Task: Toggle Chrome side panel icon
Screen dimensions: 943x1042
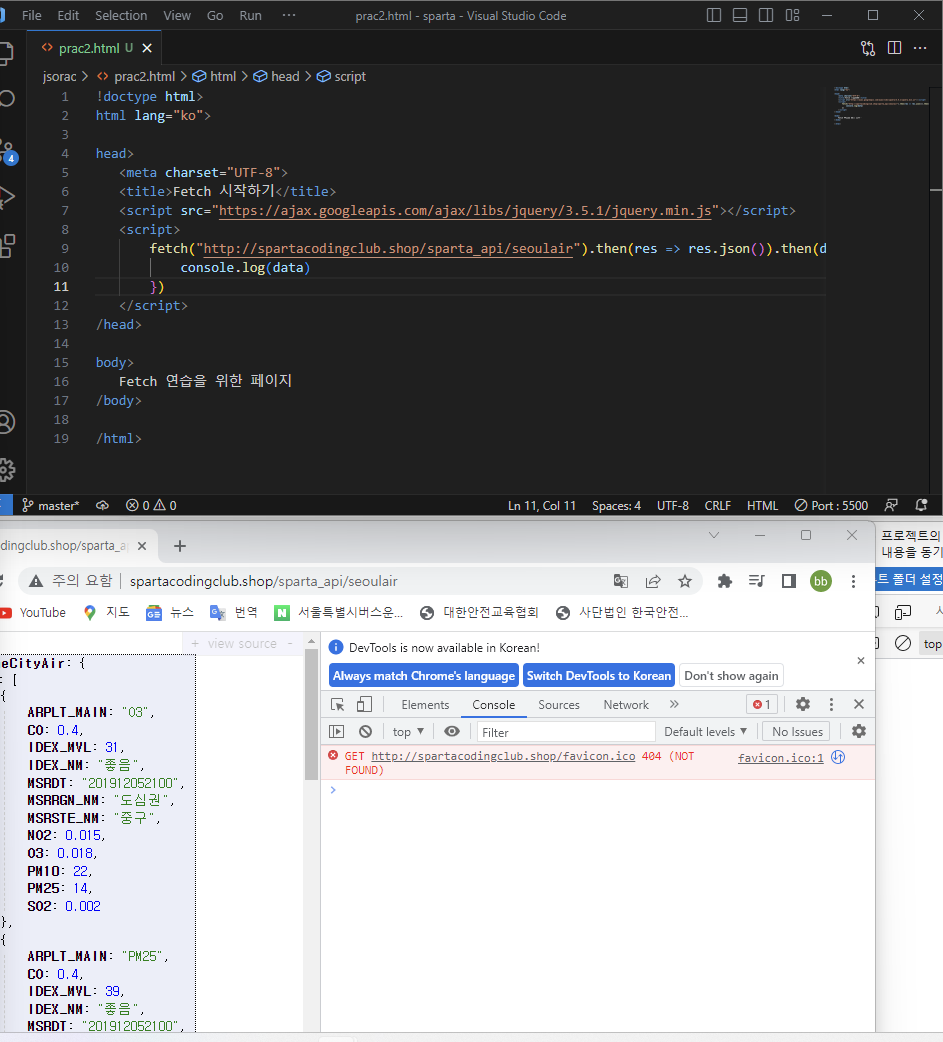Action: [x=789, y=581]
